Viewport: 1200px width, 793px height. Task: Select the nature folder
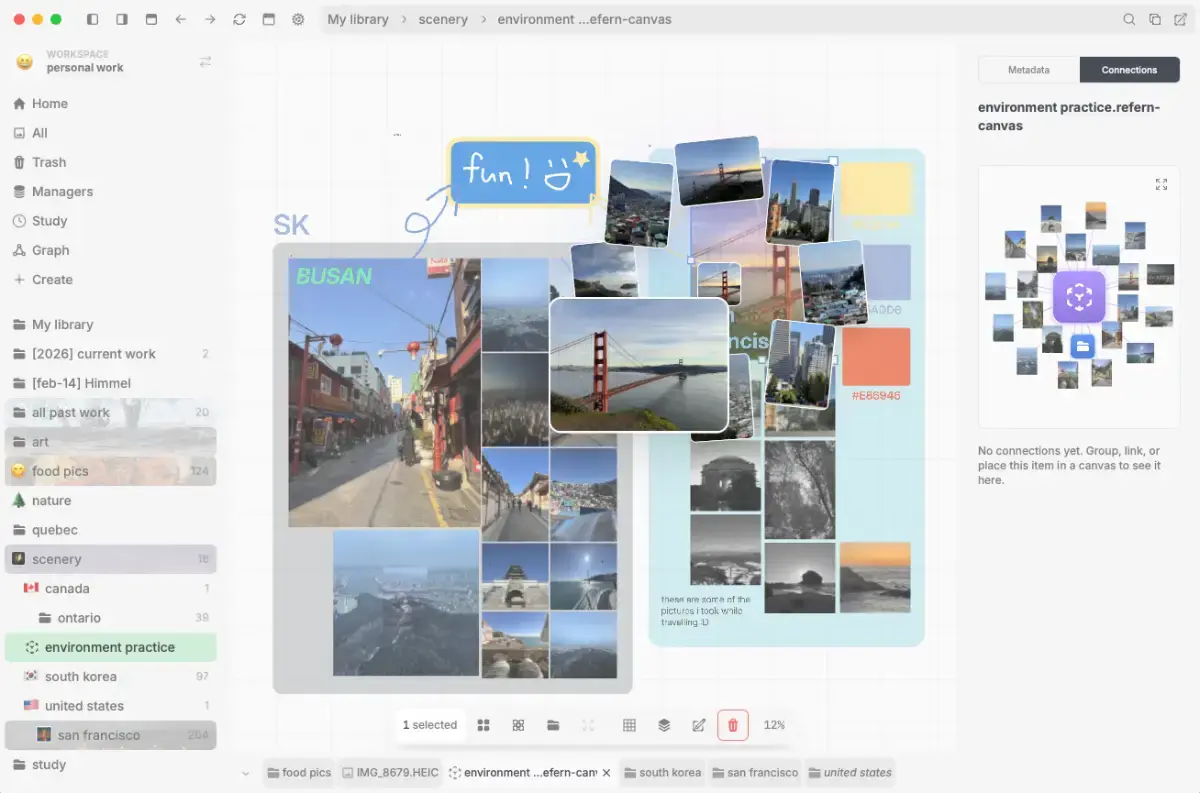[110, 500]
